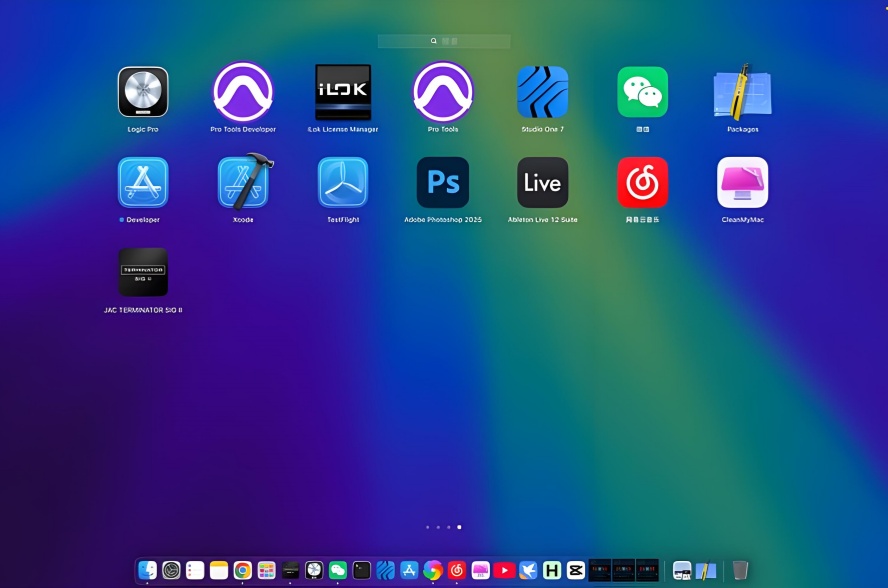
Task: Click "TestFlight" label text
Action: 343,220
